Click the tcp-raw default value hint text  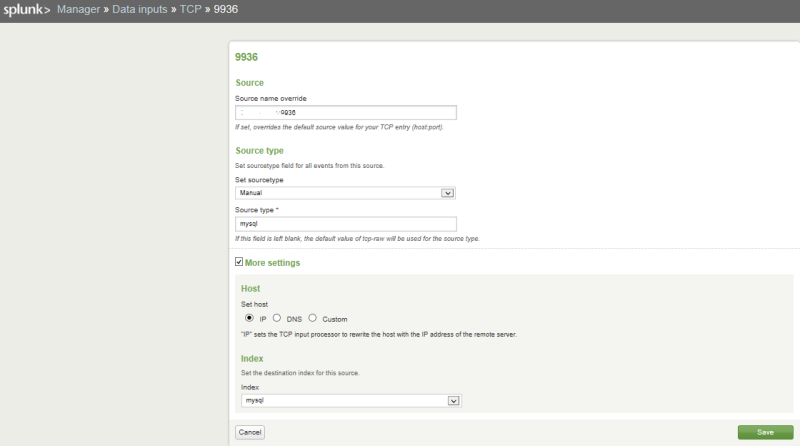[x=357, y=238]
